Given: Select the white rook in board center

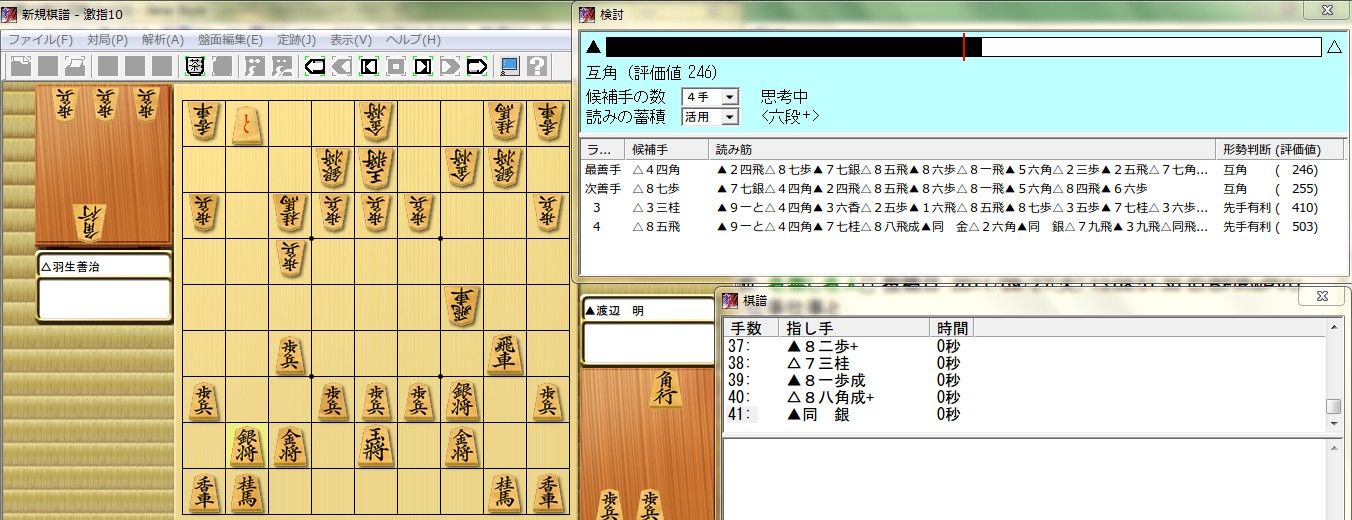Looking at the screenshot, I should coord(460,306).
